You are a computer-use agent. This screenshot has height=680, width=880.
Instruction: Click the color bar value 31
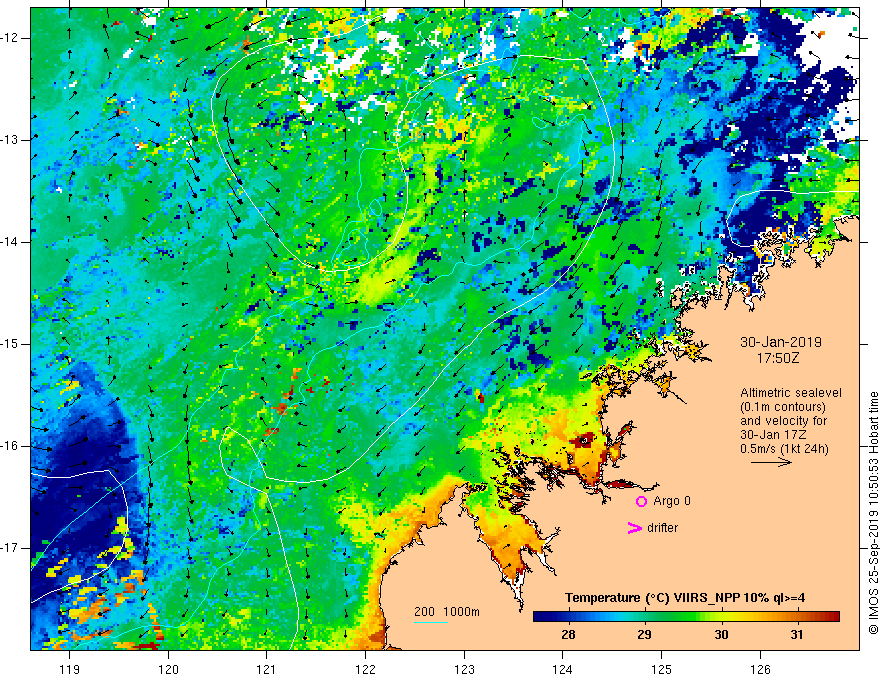[796, 635]
